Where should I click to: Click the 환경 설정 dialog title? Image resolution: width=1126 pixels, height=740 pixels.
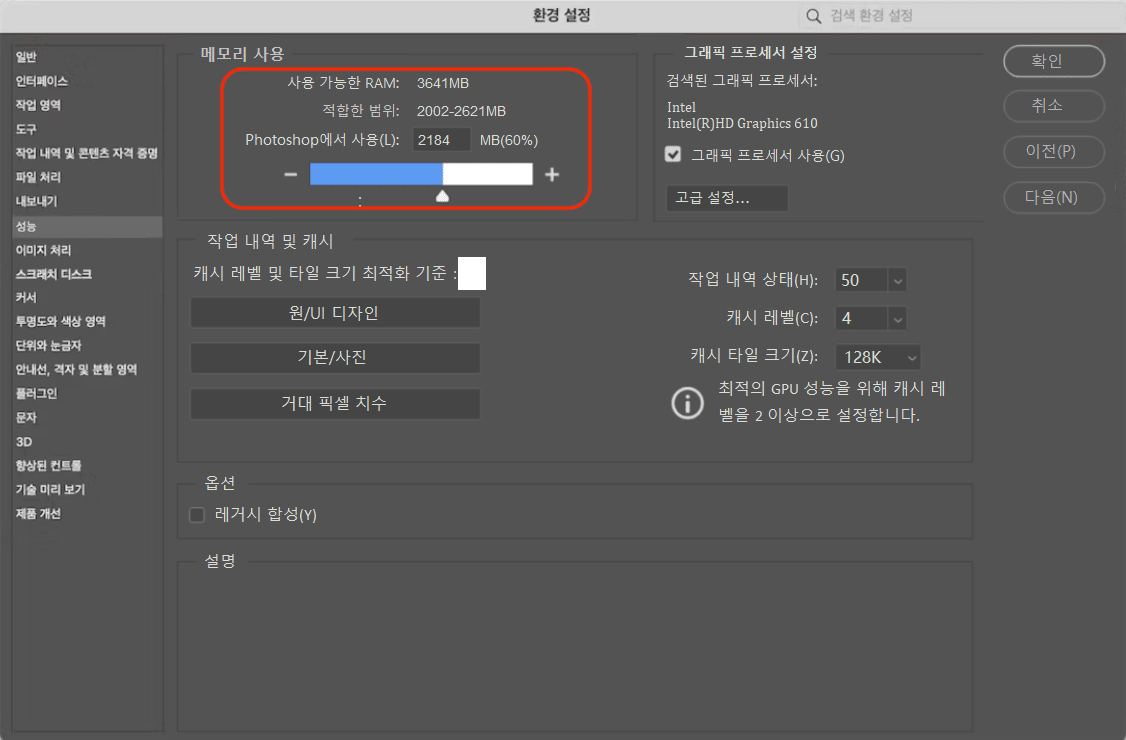pyautogui.click(x=562, y=15)
